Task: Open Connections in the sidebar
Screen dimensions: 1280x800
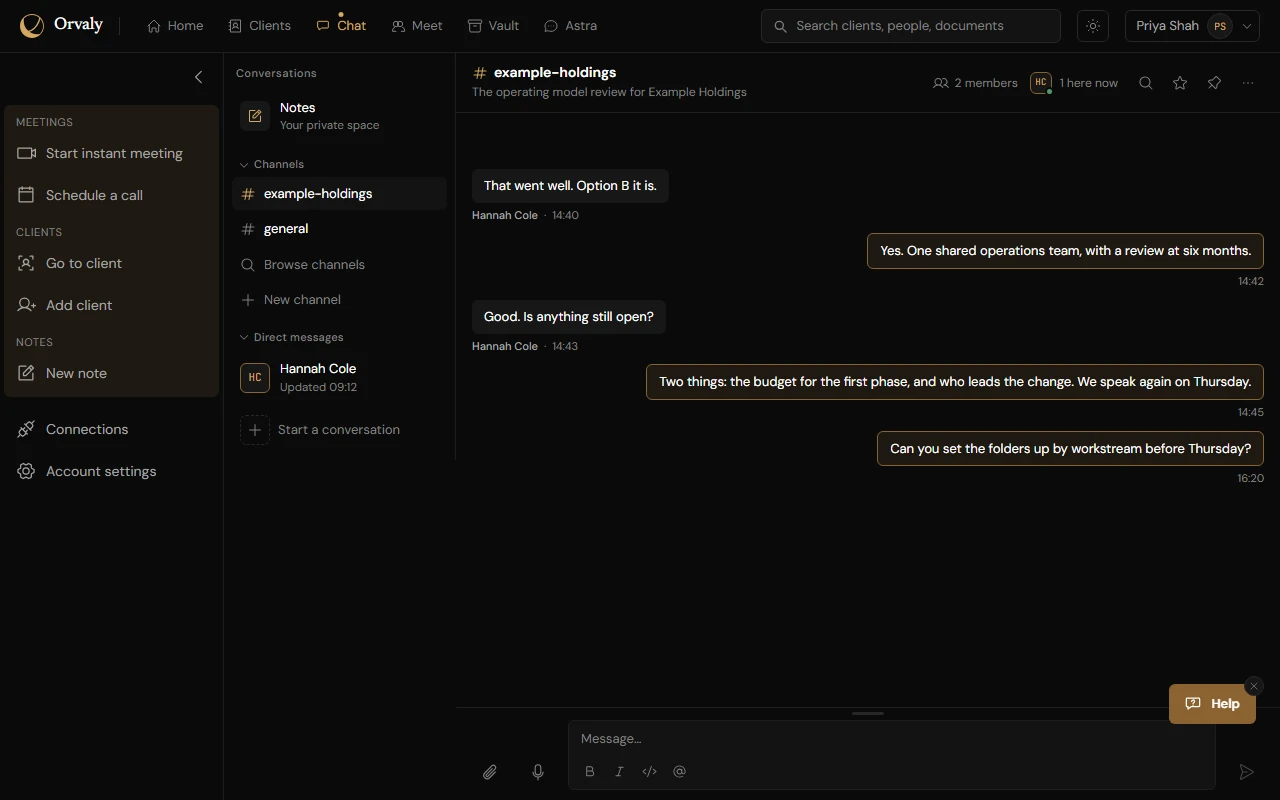Action: click(111, 429)
